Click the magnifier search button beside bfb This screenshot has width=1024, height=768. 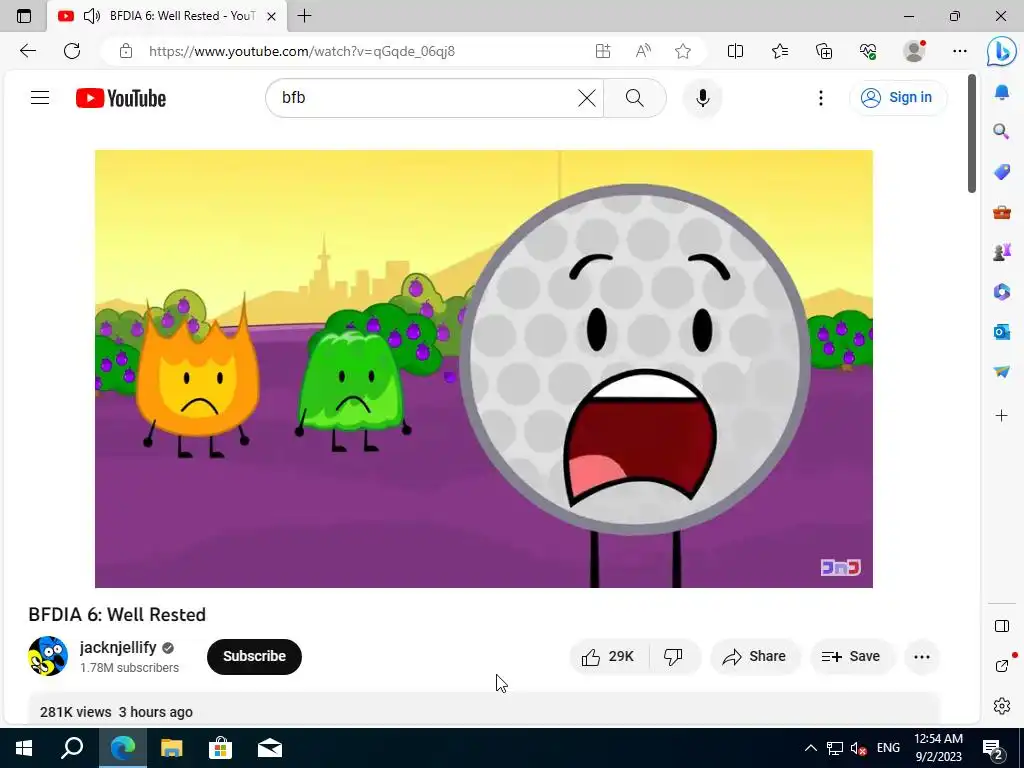pyautogui.click(x=635, y=98)
